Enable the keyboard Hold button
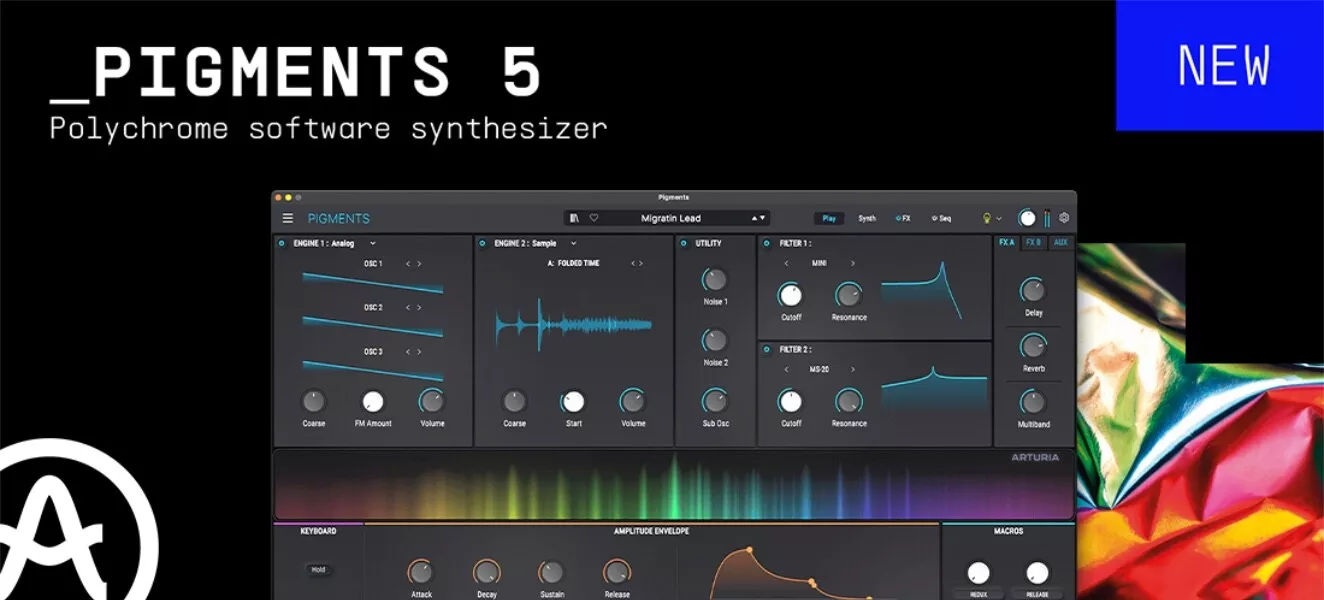Image resolution: width=1324 pixels, height=600 pixels. click(x=318, y=570)
